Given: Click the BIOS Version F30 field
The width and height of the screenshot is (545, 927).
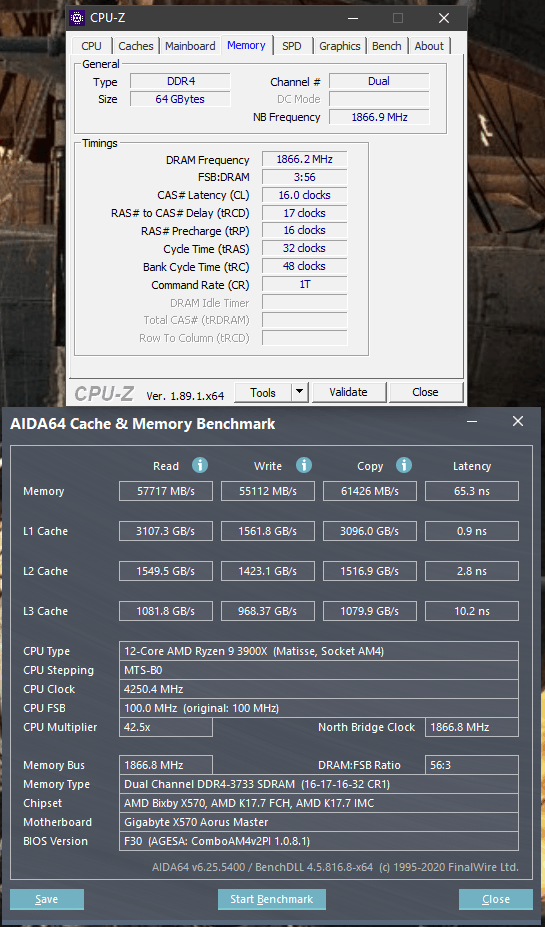Looking at the screenshot, I should tap(319, 841).
